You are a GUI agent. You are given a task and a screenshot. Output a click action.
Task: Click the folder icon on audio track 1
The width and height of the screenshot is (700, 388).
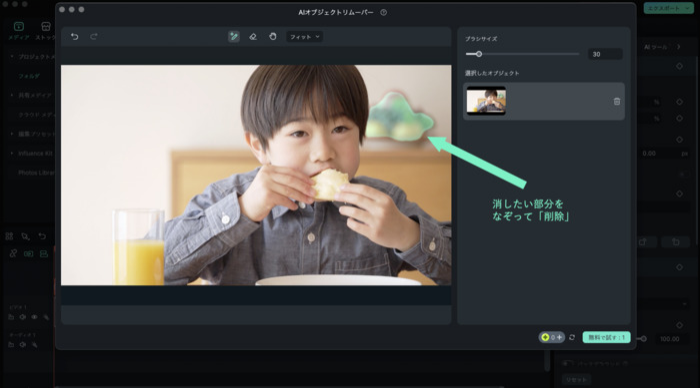point(11,344)
